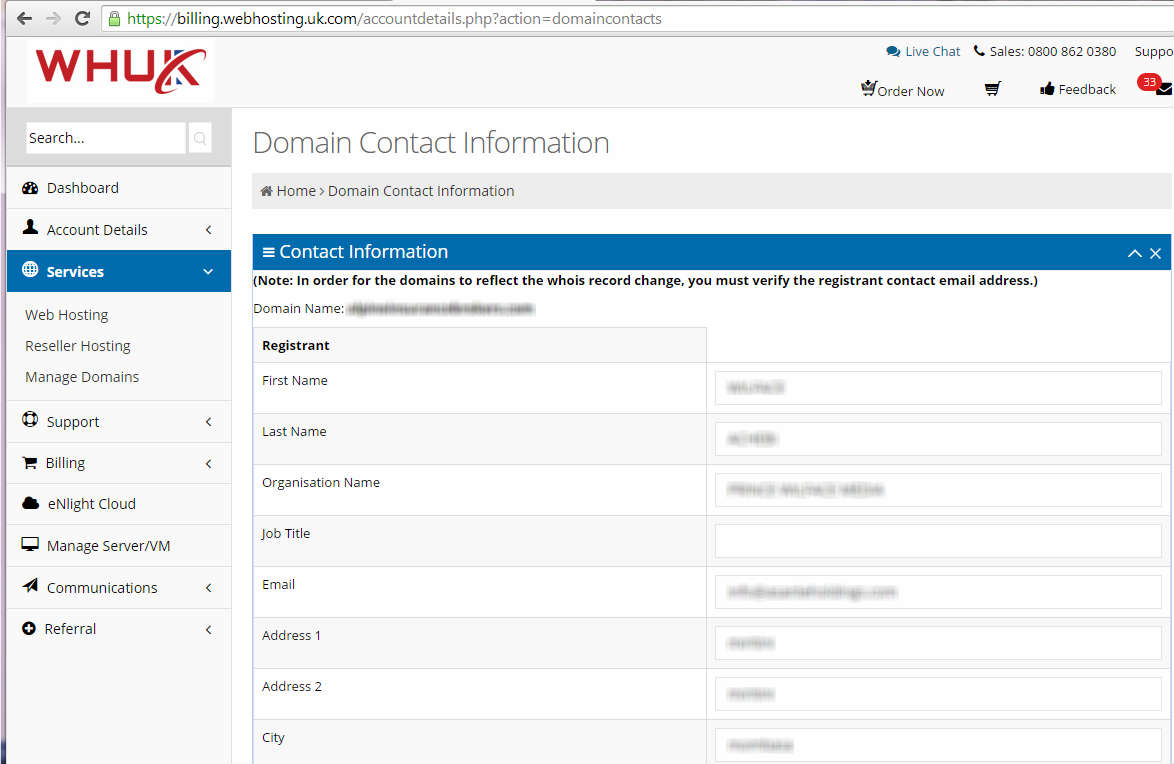The width and height of the screenshot is (1174, 764).
Task: Open the shopping cart icon
Action: click(992, 90)
